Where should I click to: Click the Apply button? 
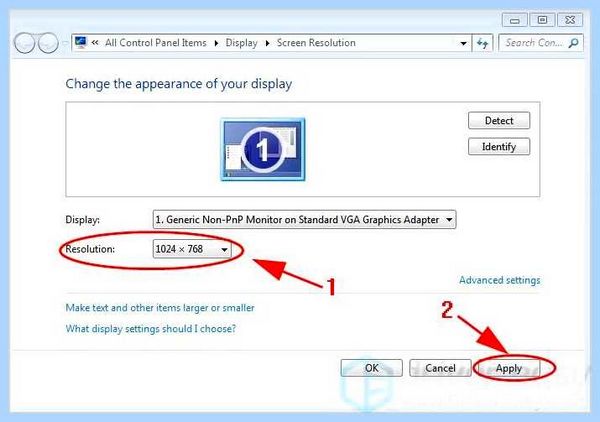509,368
